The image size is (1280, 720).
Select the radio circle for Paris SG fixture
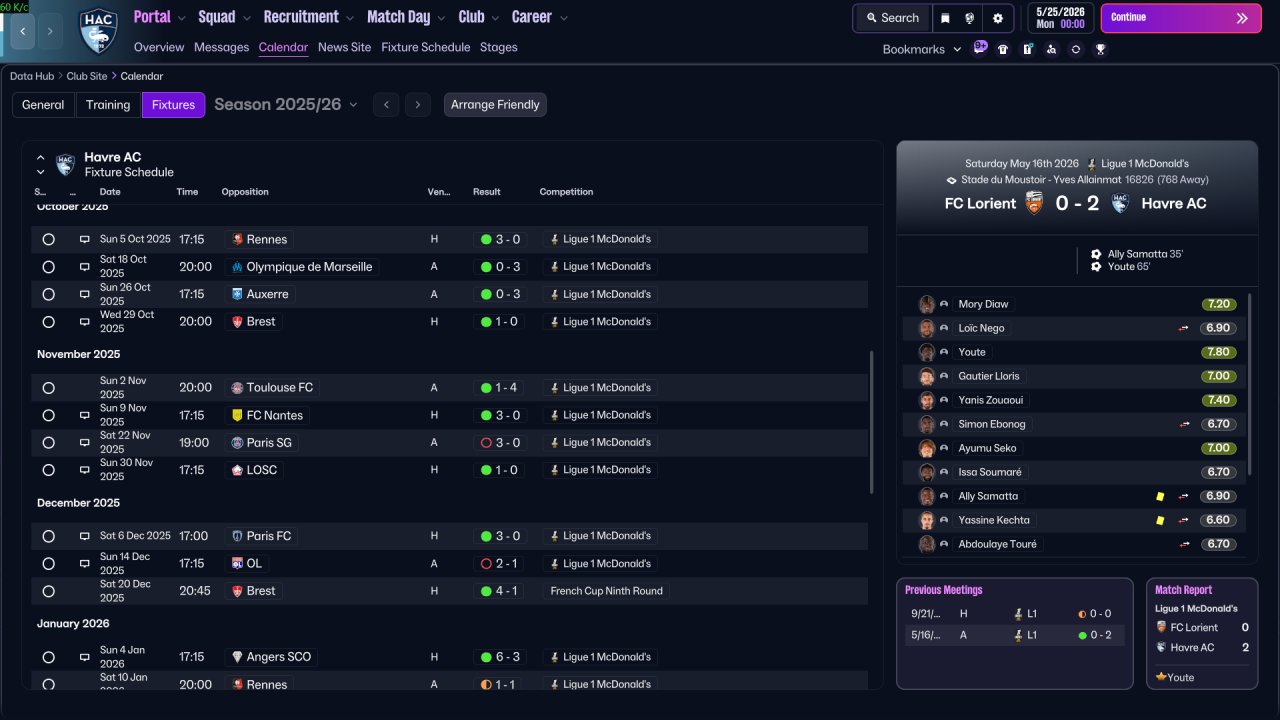tap(48, 442)
